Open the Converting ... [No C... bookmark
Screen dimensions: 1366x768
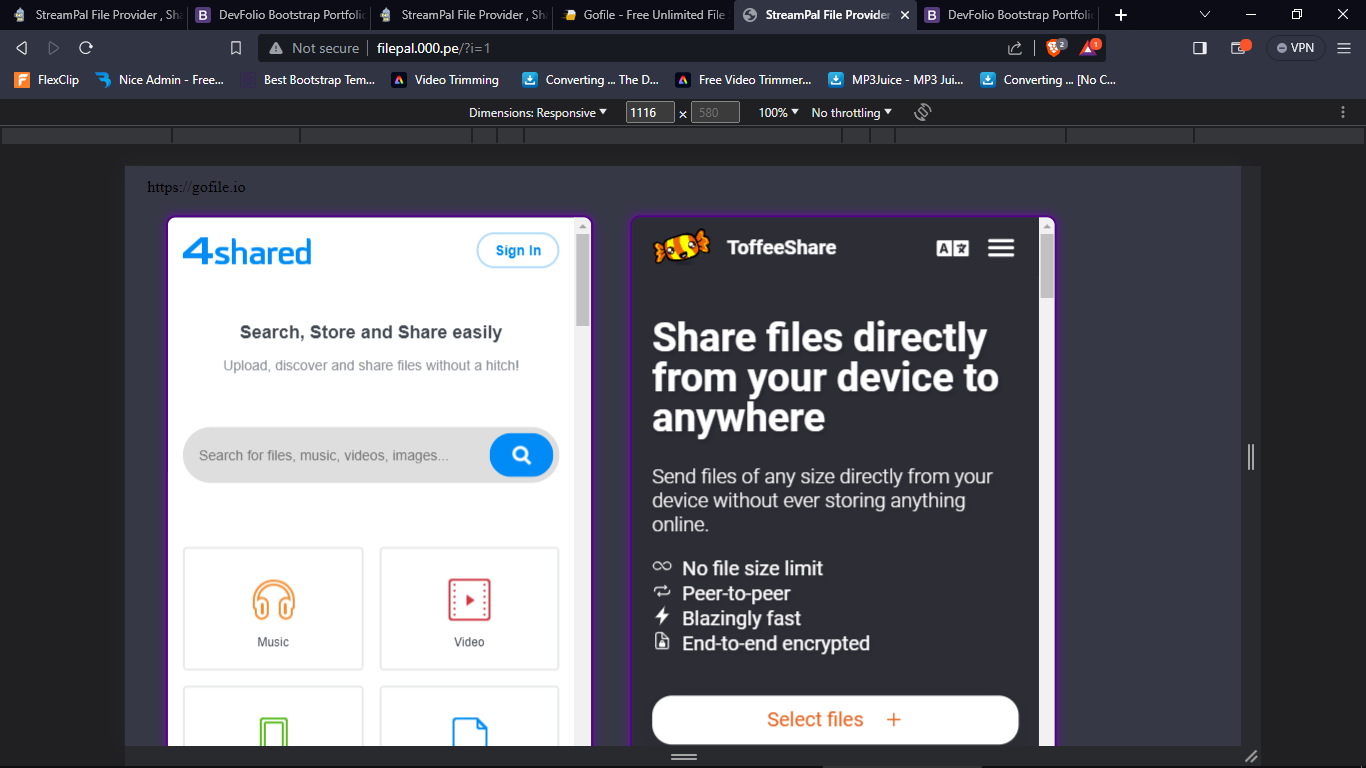click(1048, 80)
